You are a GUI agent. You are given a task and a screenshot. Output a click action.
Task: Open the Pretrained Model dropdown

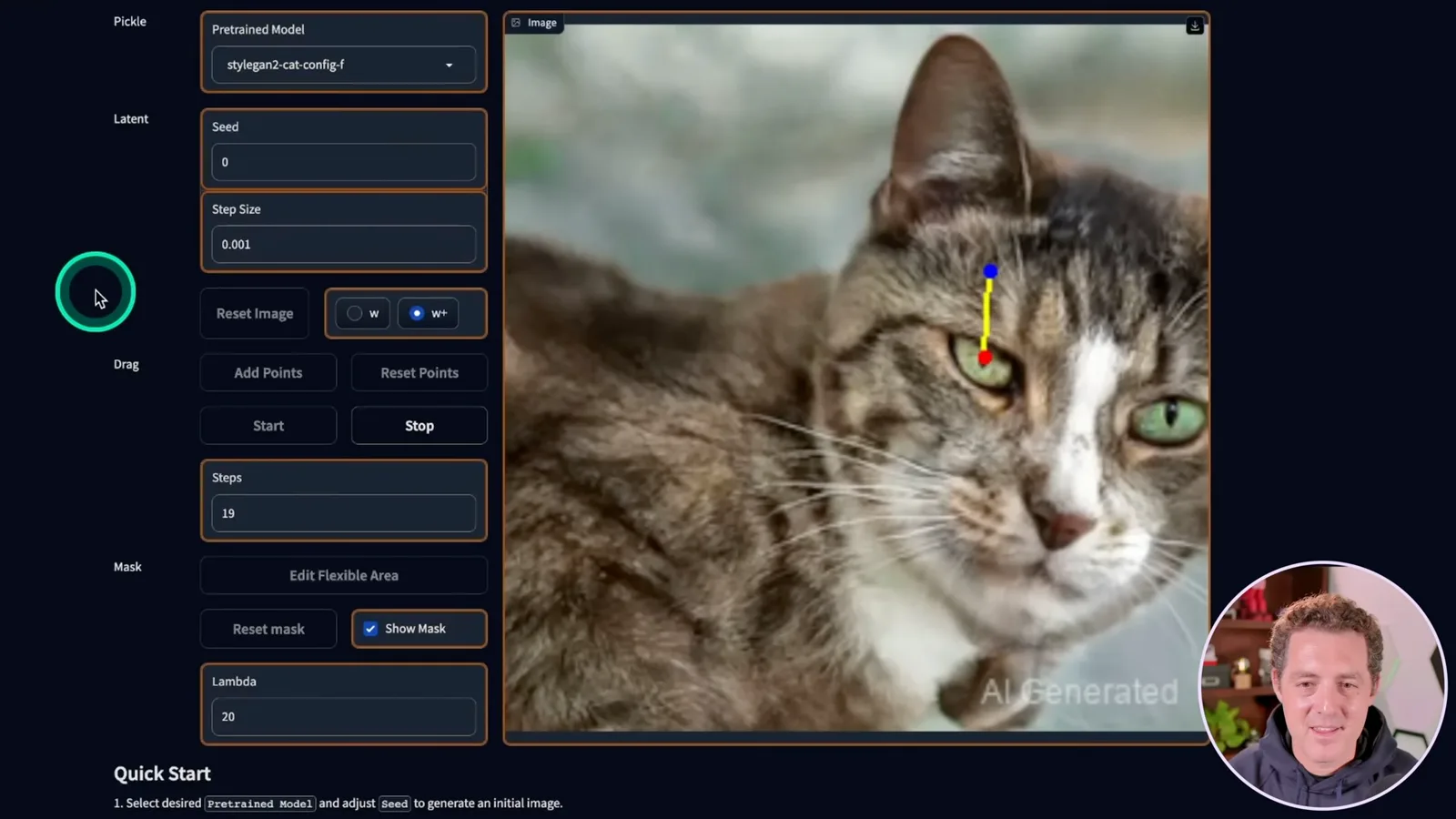point(343,65)
